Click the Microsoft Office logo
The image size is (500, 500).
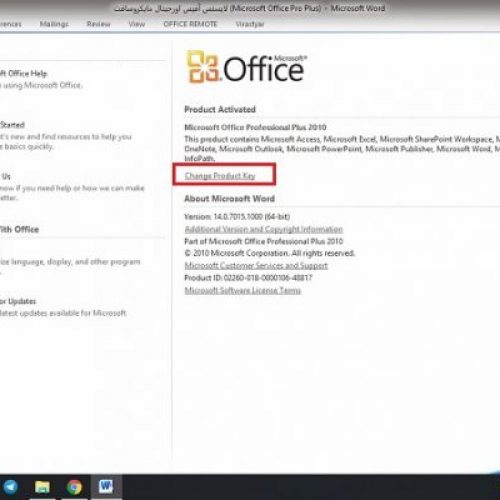point(246,67)
